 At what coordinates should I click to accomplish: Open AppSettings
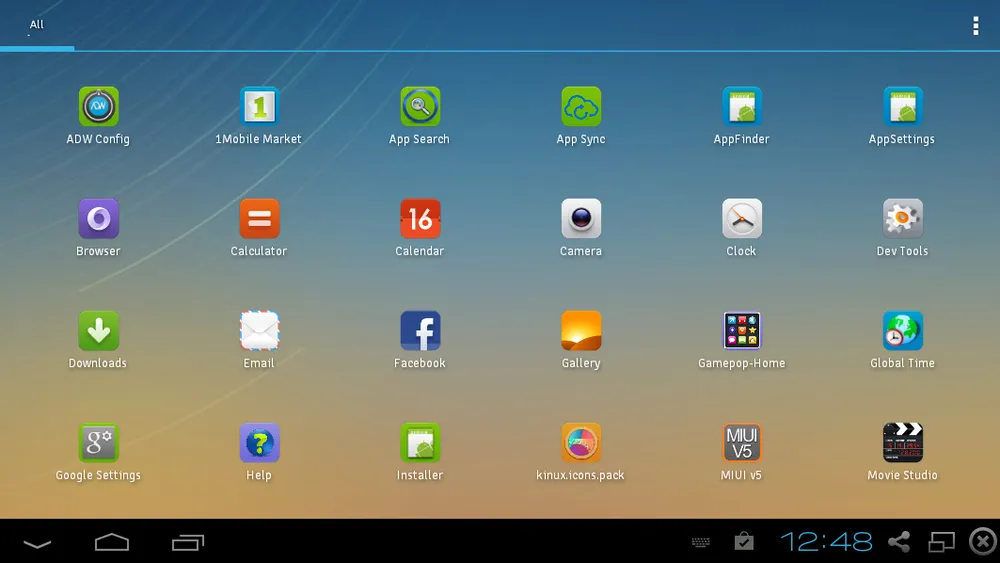[x=902, y=106]
